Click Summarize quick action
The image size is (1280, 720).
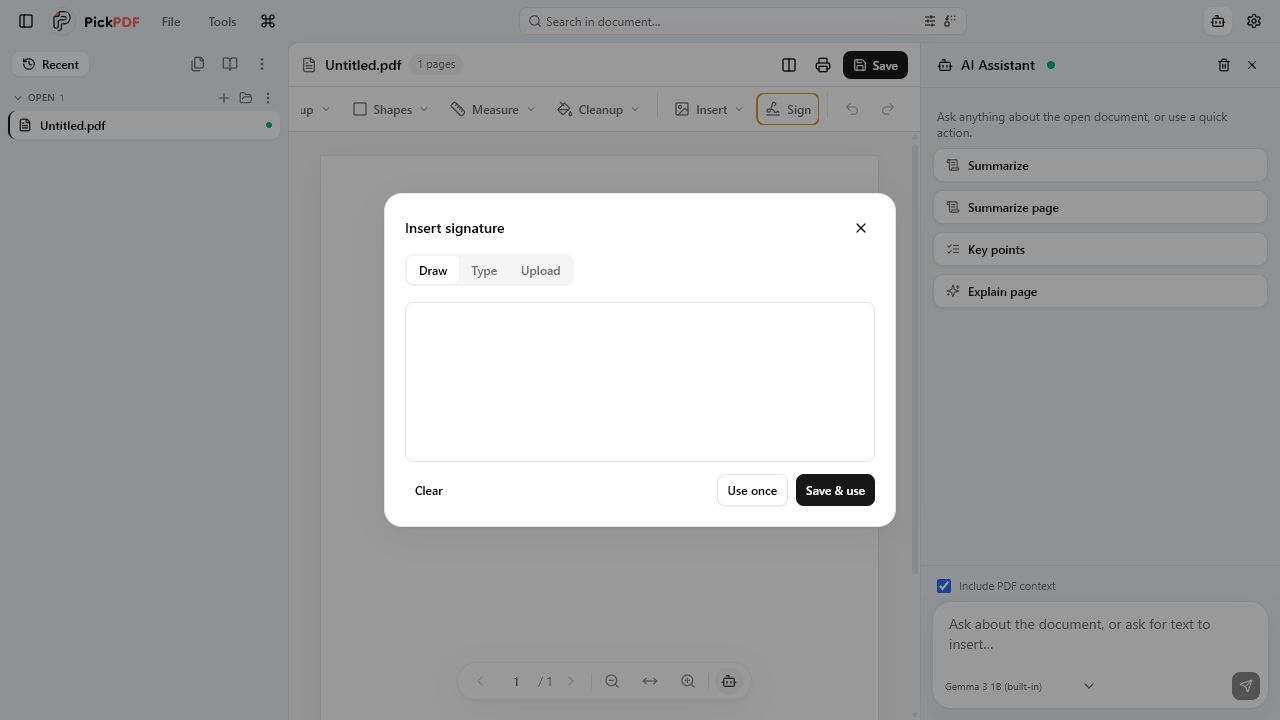[1100, 165]
